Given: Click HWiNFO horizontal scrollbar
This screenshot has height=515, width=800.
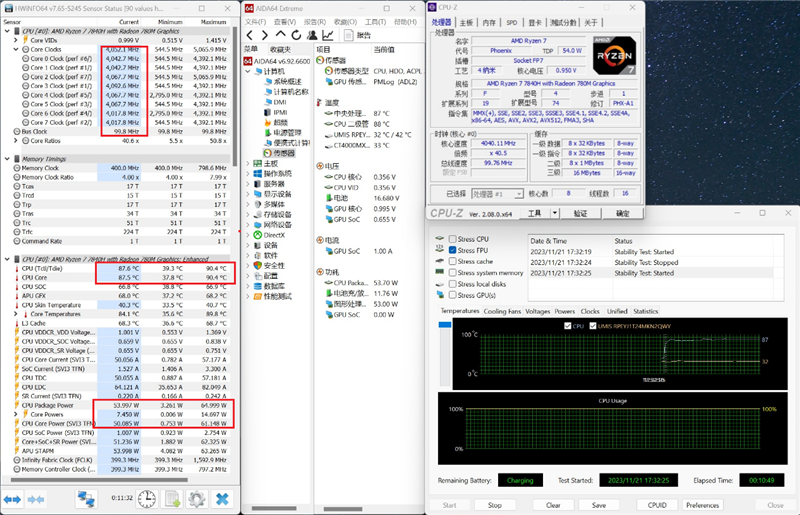Looking at the screenshot, I should click(99, 480).
